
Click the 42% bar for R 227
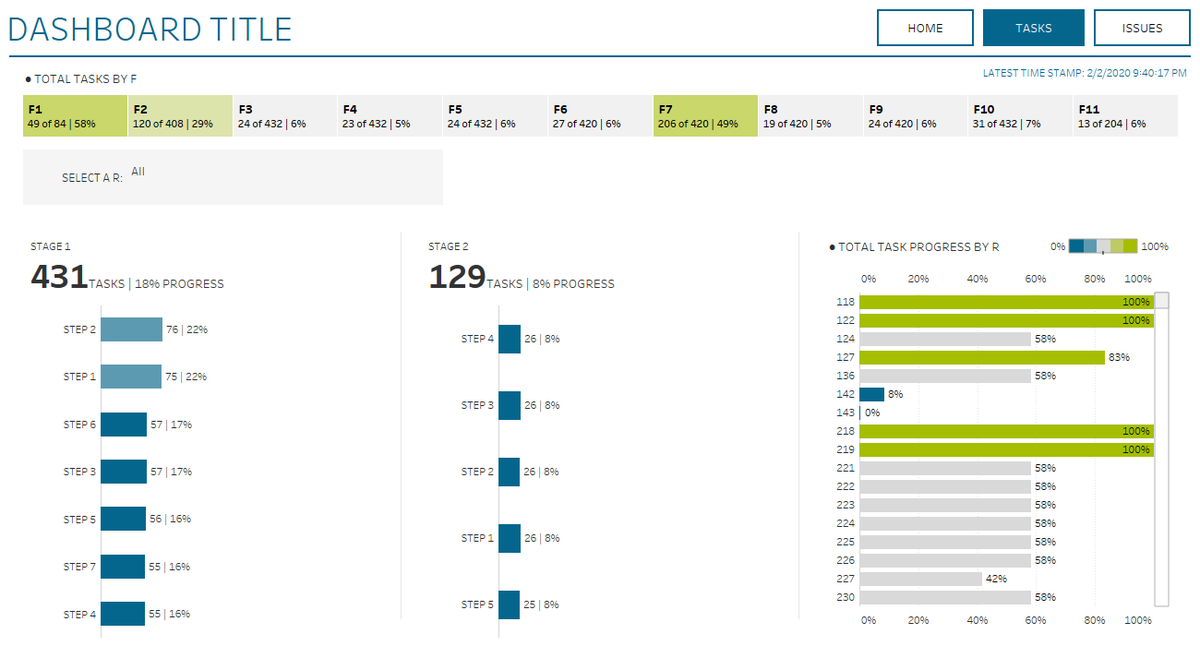(921, 579)
